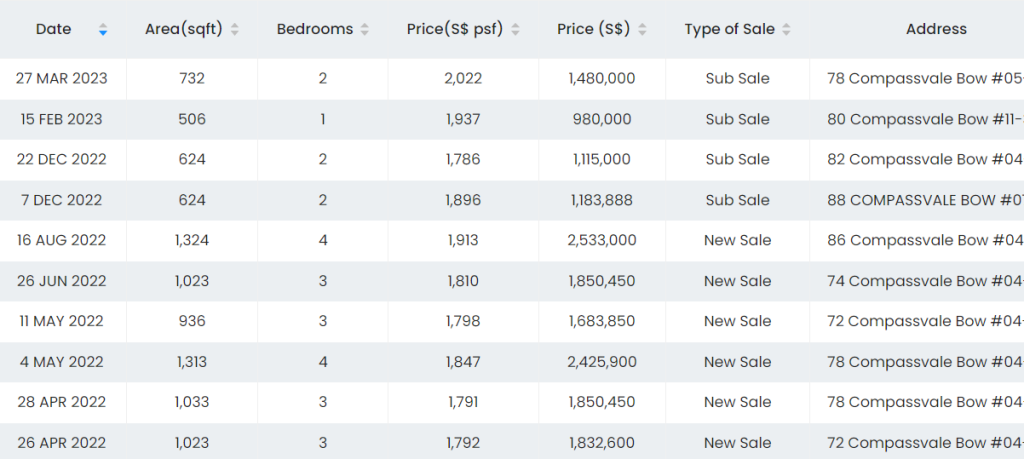Sort by Area(sqft) using its sort arrows
The image size is (1024, 459).
(x=234, y=30)
